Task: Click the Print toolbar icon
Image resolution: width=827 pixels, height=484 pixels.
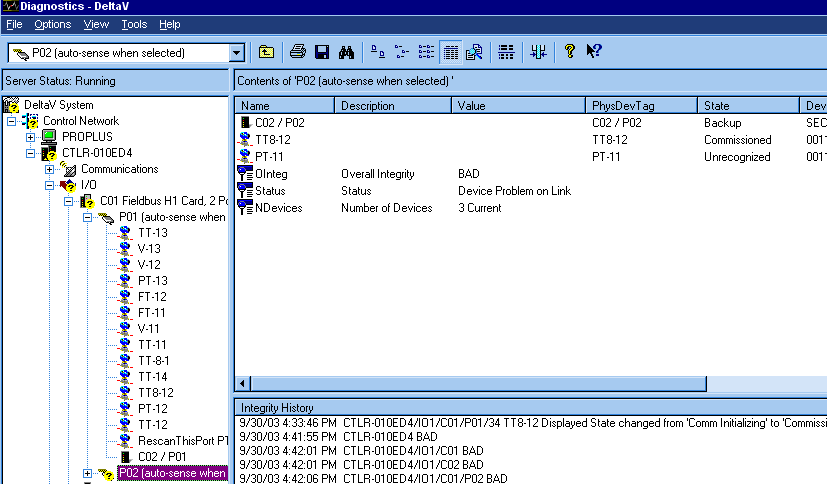Action: pyautogui.click(x=297, y=52)
